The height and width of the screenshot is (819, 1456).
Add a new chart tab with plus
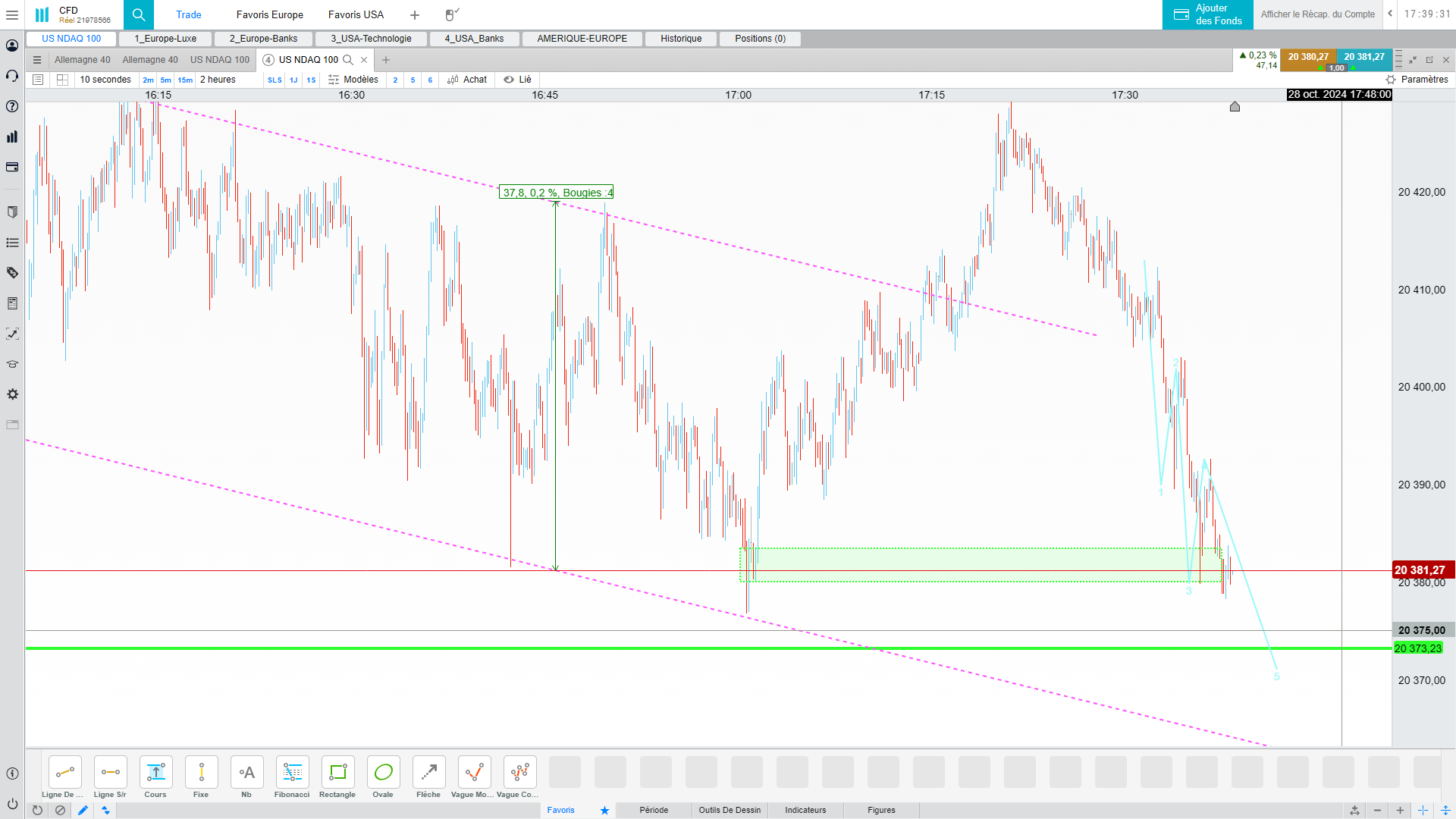tap(386, 60)
